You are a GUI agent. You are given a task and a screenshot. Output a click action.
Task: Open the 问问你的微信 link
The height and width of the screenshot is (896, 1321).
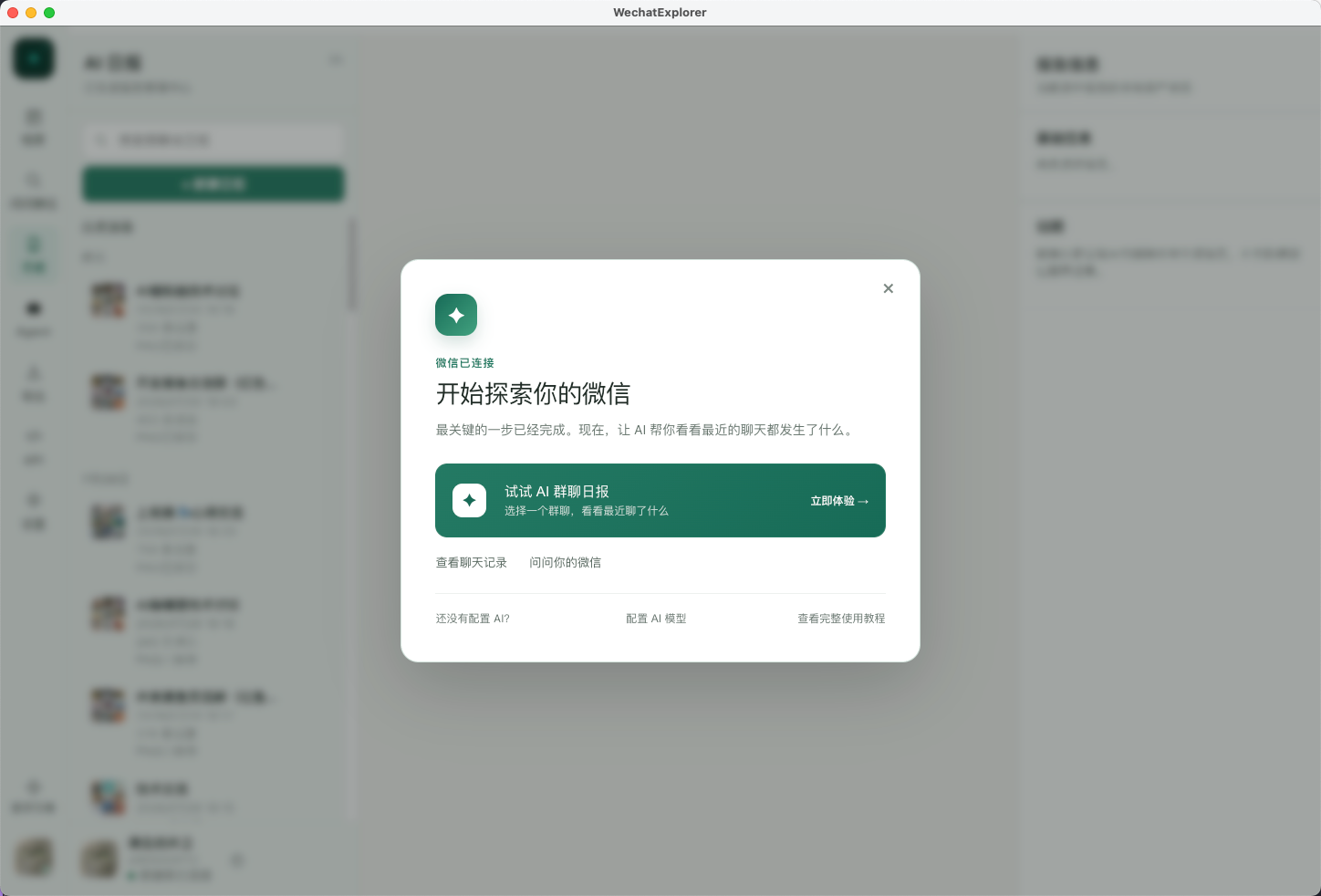pyautogui.click(x=566, y=563)
